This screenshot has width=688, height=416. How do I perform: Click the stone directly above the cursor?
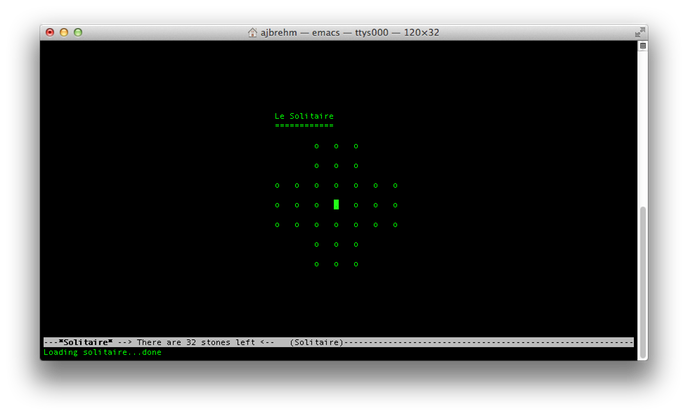tap(336, 185)
